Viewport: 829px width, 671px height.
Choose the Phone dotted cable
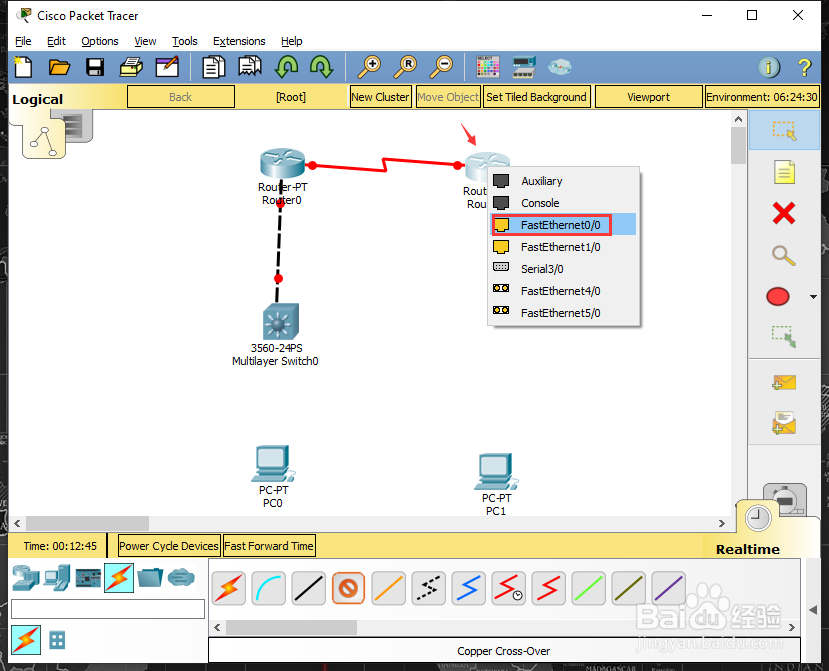[428, 588]
